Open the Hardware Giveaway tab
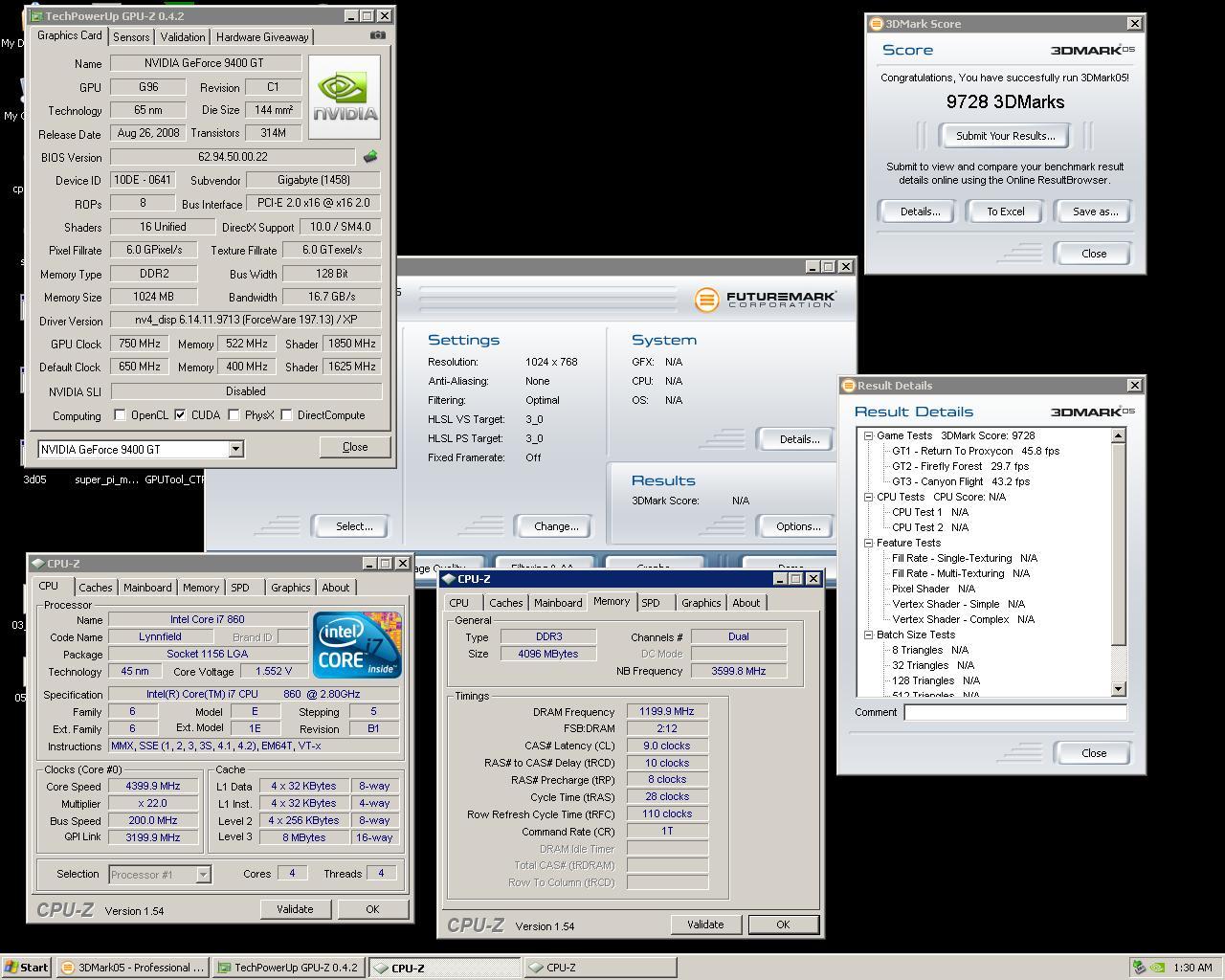The height and width of the screenshot is (980, 1225). click(262, 37)
